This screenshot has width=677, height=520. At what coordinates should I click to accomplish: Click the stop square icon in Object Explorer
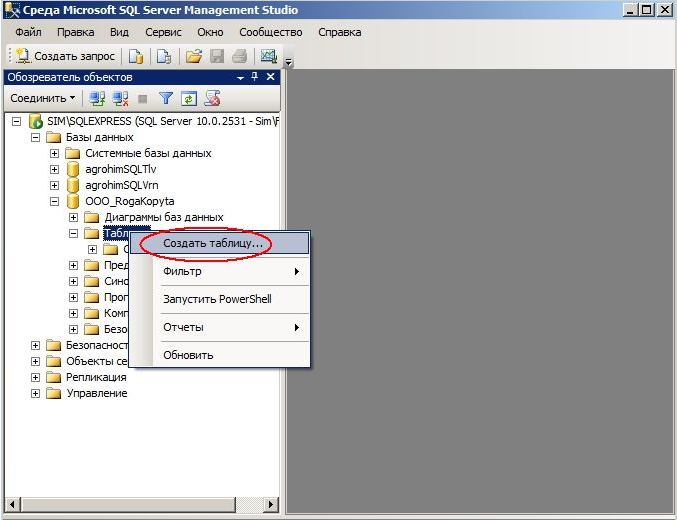point(142,99)
